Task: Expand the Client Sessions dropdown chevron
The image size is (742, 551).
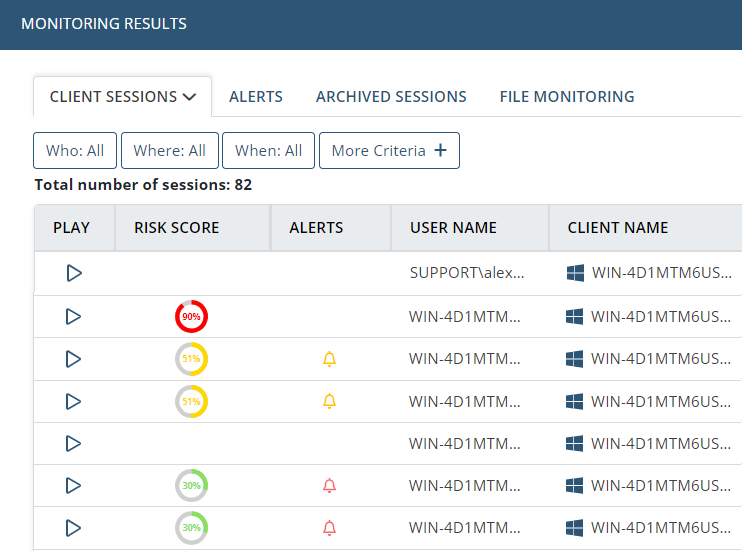Action: pos(189,97)
